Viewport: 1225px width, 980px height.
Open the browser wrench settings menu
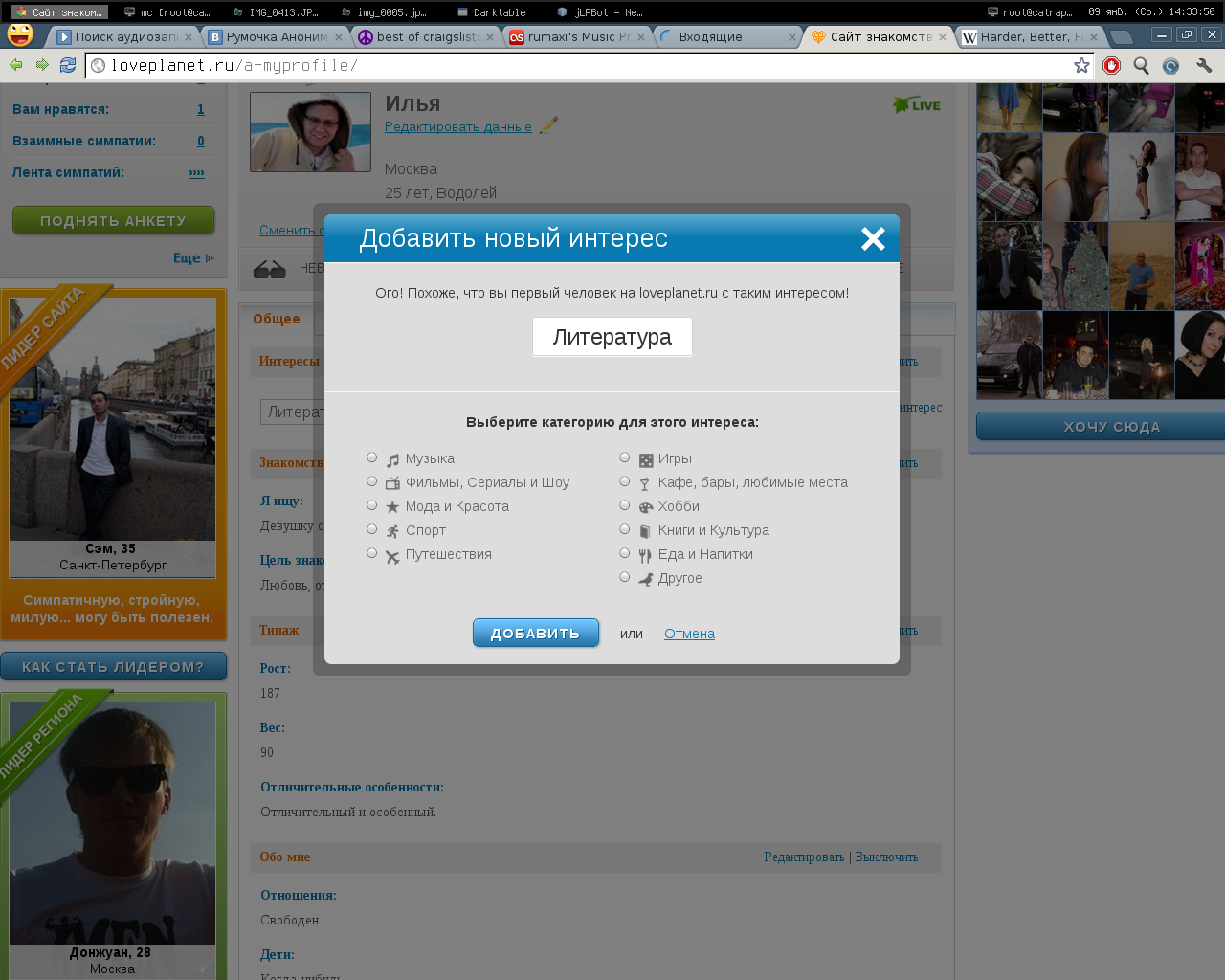point(1204,65)
